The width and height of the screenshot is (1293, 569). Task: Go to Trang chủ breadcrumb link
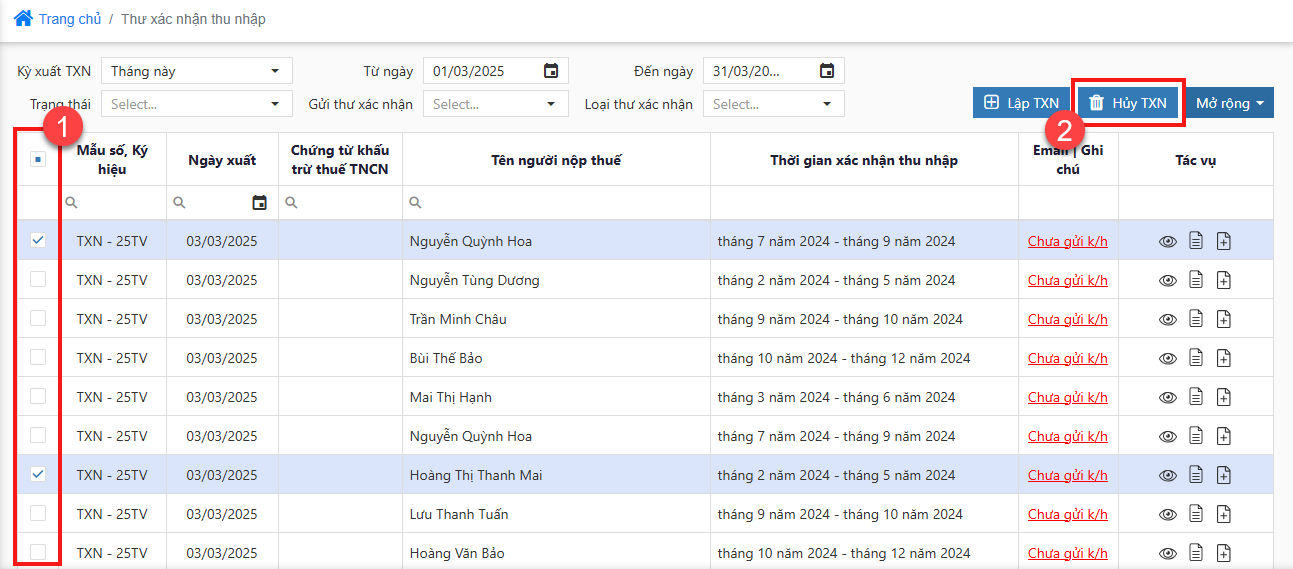click(68, 19)
